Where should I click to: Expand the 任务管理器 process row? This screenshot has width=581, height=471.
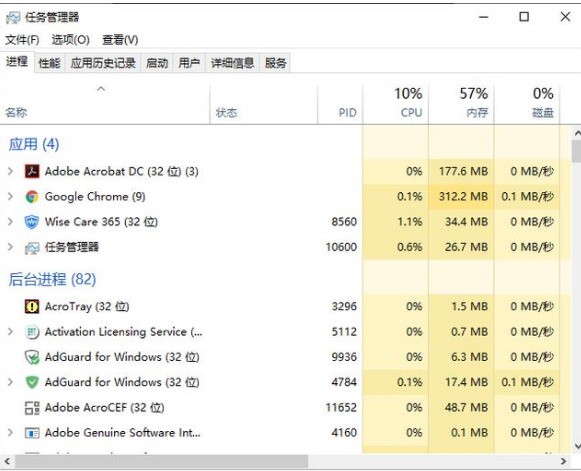click(x=10, y=247)
